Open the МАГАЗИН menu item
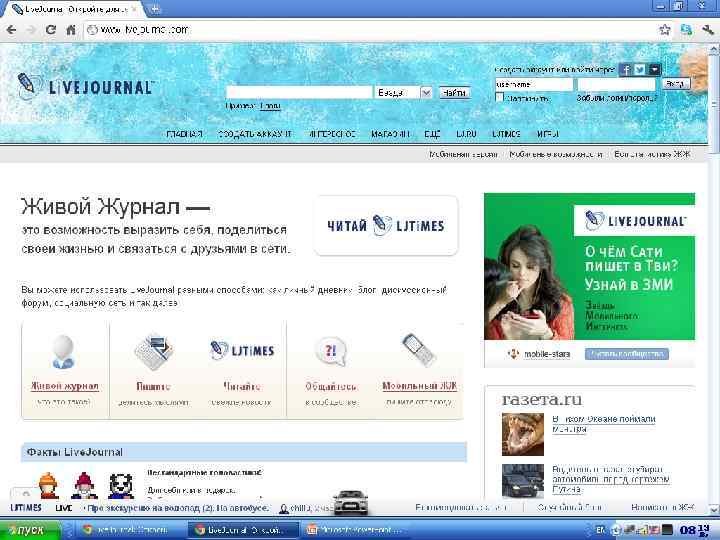Viewport: 720px width, 540px height. pyautogui.click(x=390, y=134)
